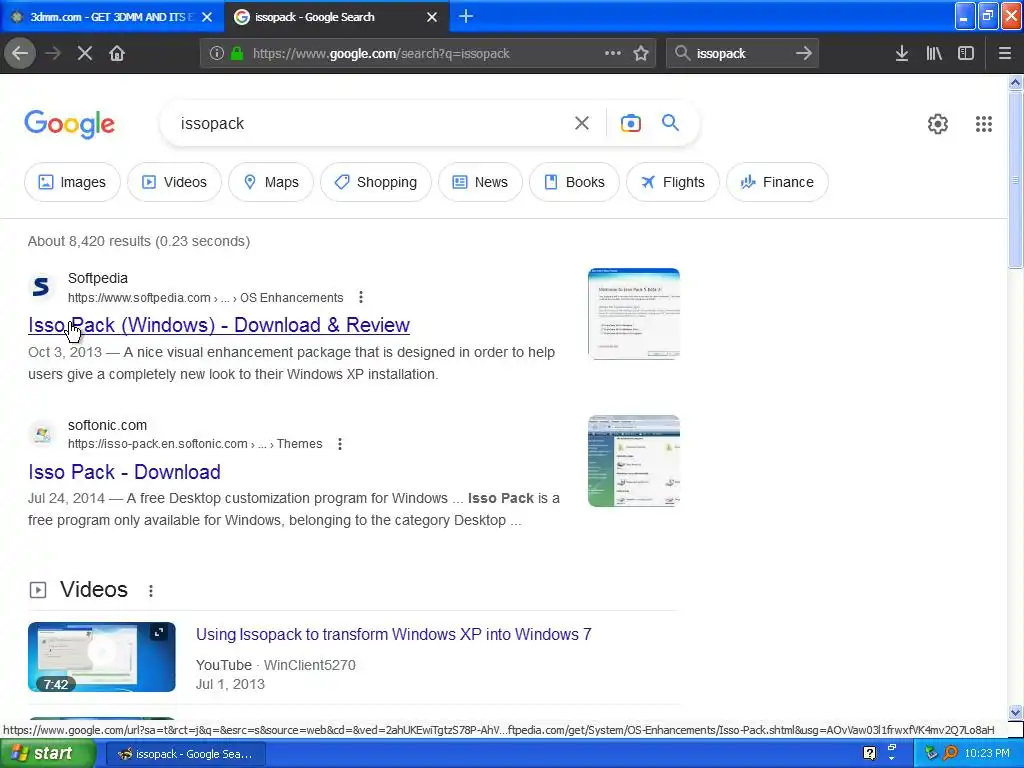Image resolution: width=1024 pixels, height=768 pixels.
Task: Open a new browser tab with plus
Action: pos(466,16)
